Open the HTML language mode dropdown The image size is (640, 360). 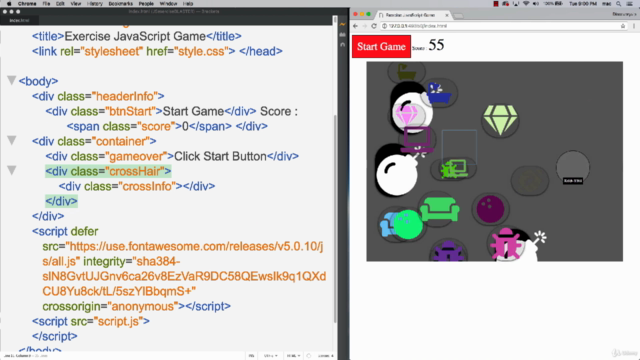(293, 356)
